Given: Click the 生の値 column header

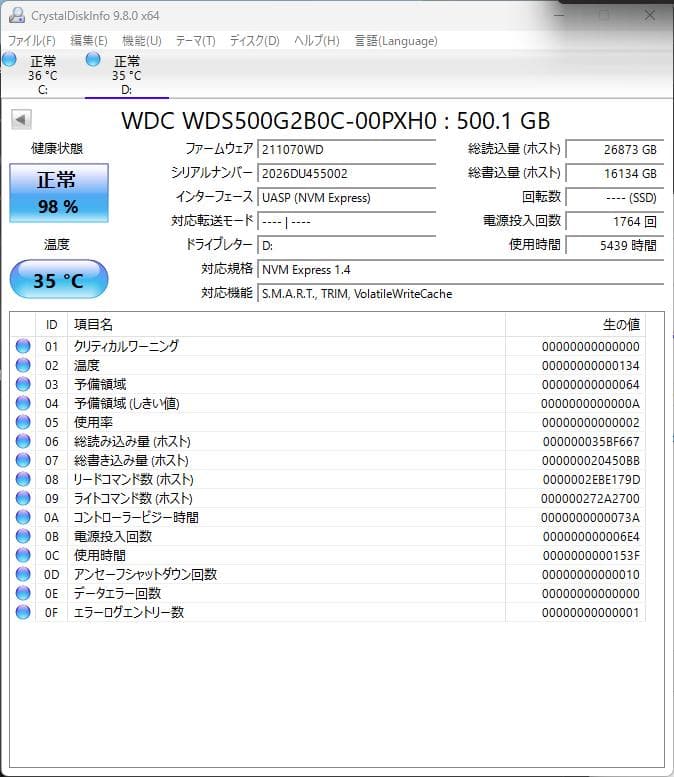Looking at the screenshot, I should click(575, 325).
